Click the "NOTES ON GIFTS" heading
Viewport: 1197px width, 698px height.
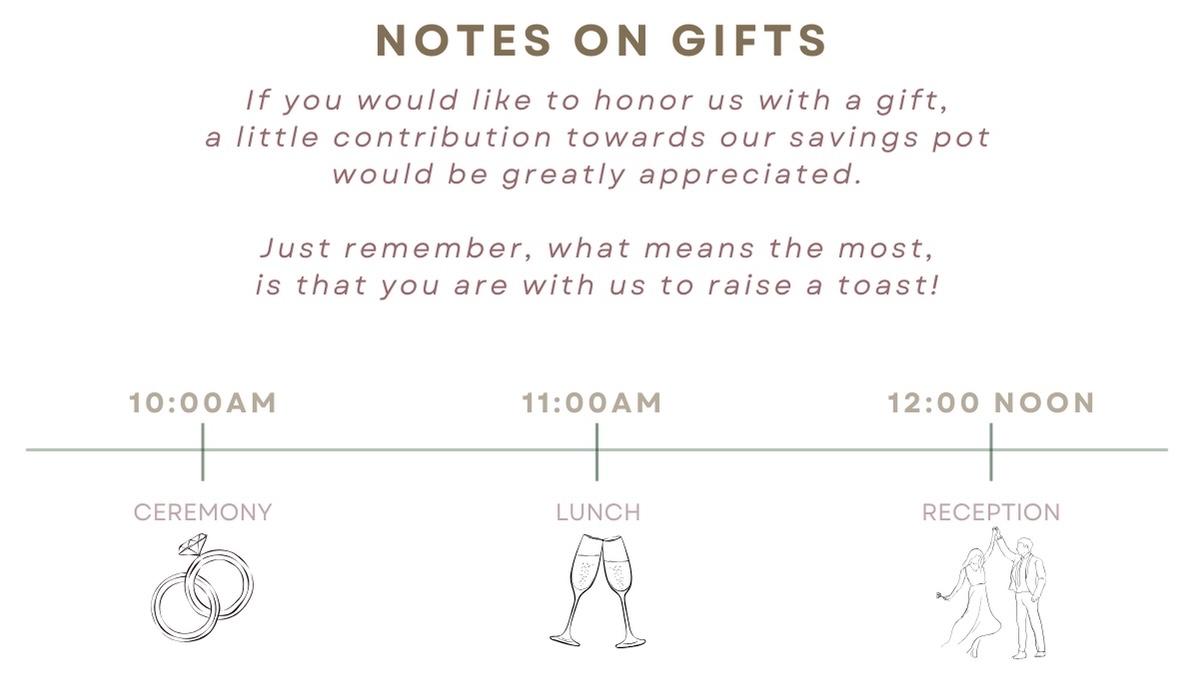(601, 40)
